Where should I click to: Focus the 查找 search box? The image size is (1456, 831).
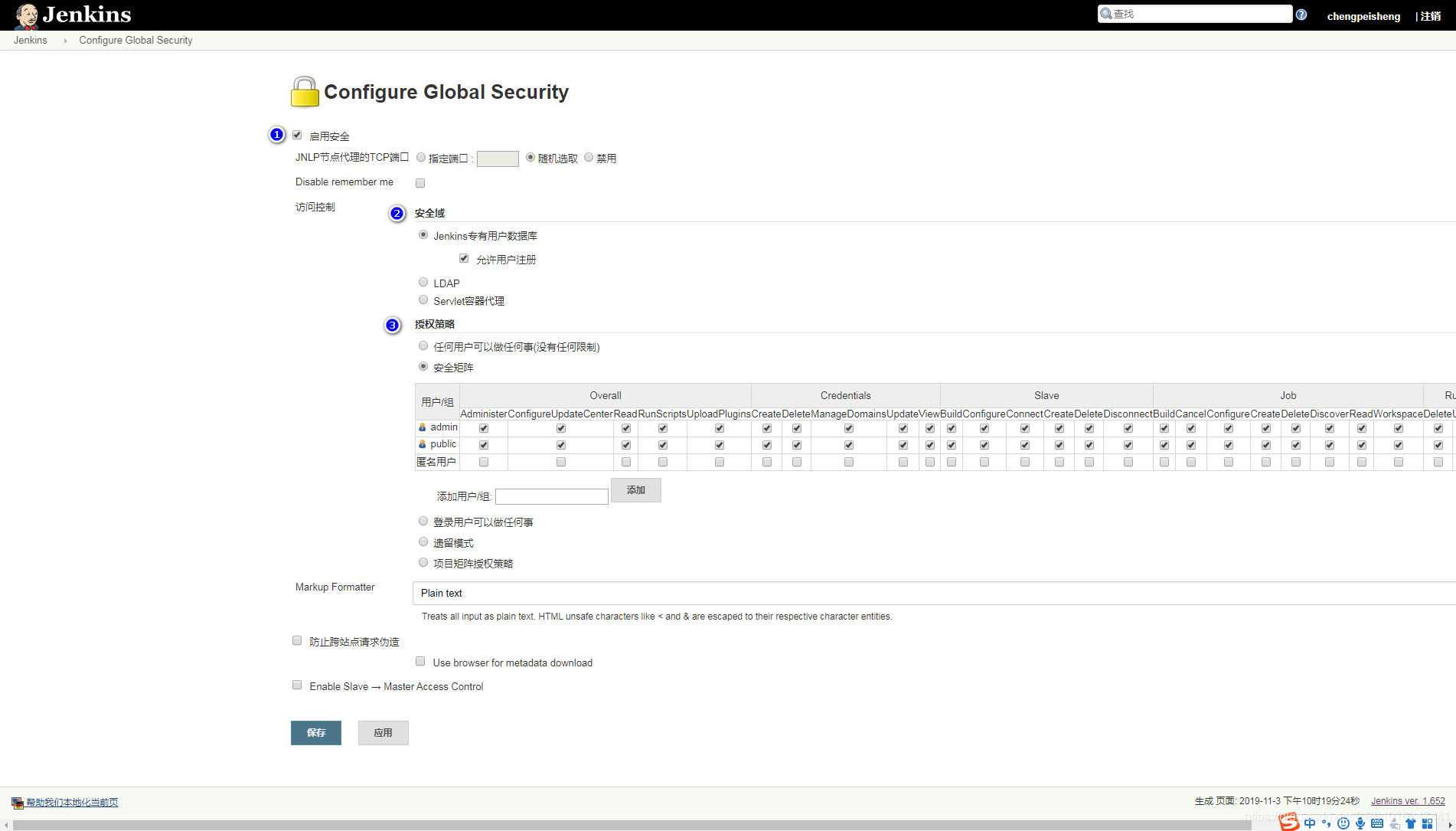[x=1195, y=14]
